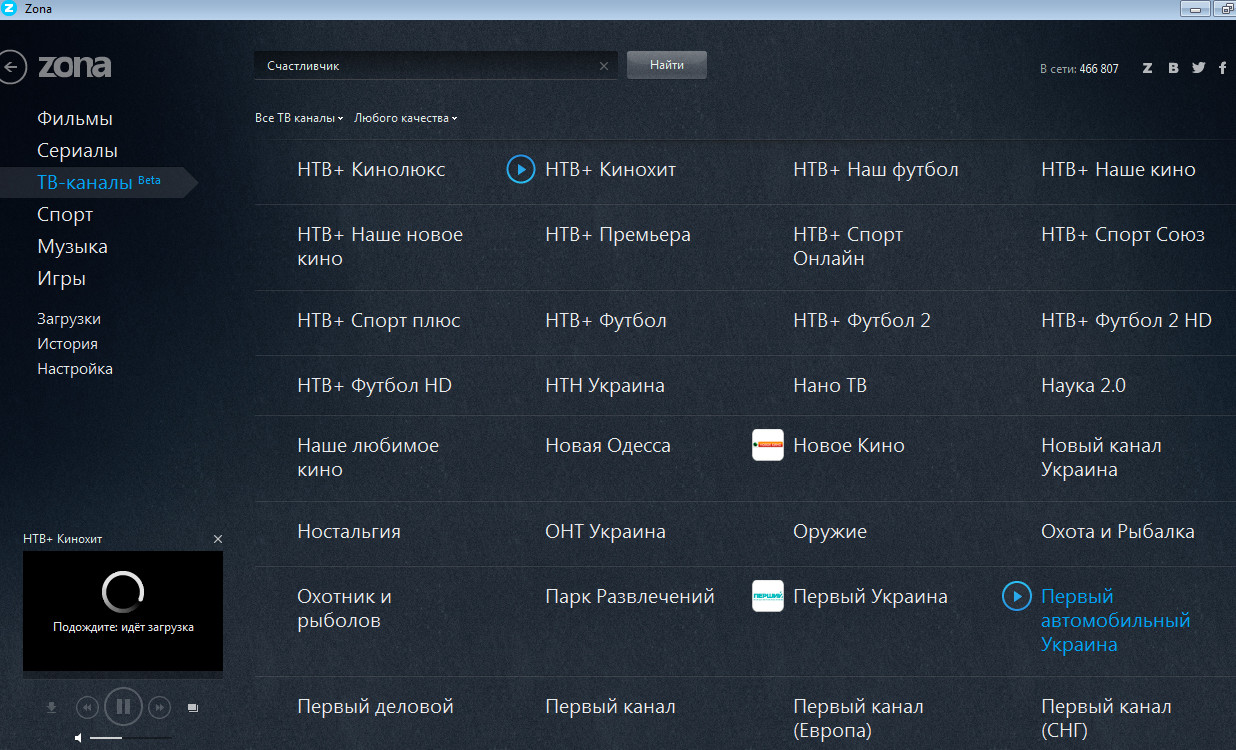This screenshot has height=750, width=1236.
Task: Clear the search field with the X
Action: 603,66
